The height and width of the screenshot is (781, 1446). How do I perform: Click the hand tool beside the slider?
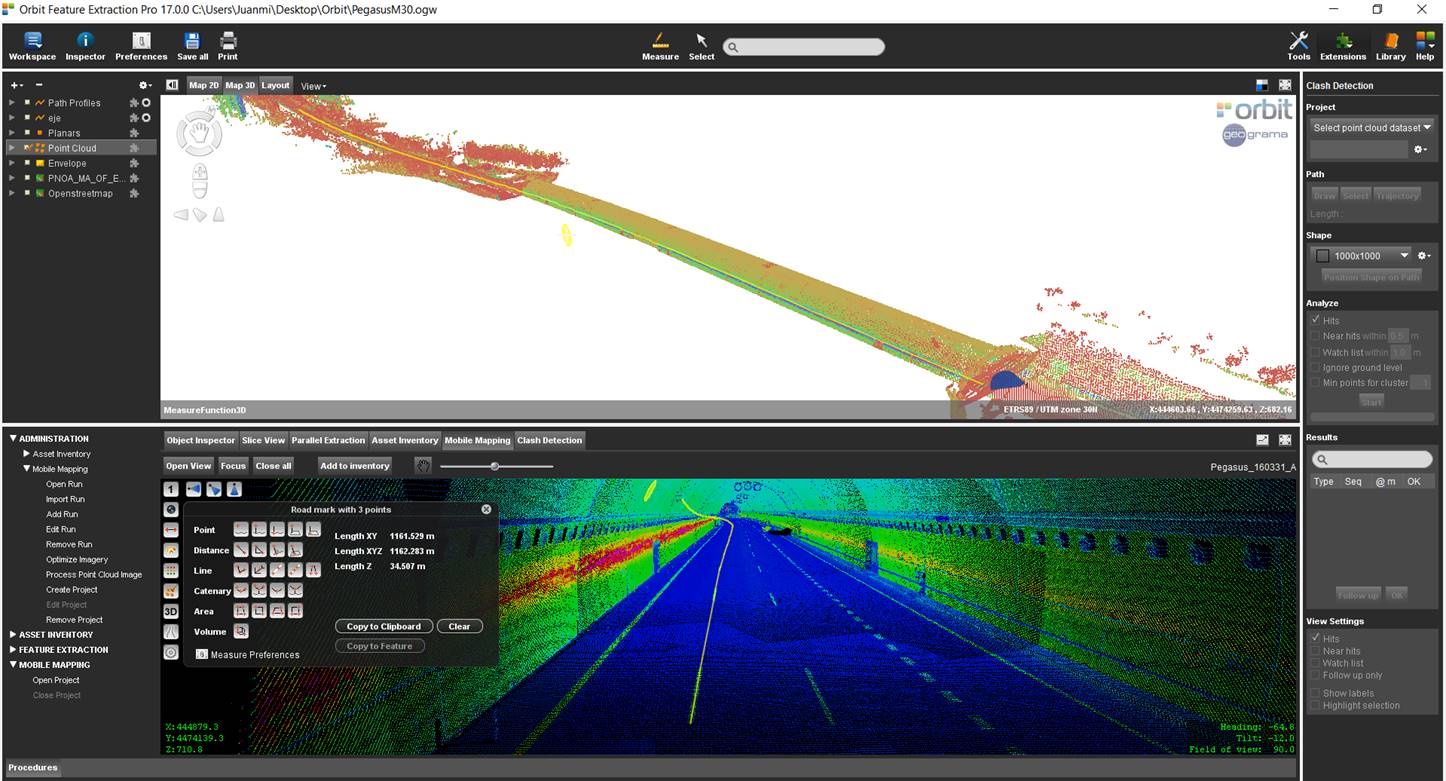(x=423, y=466)
